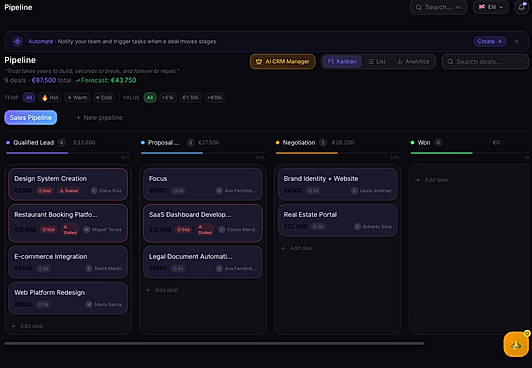The image size is (532, 368).
Task: Click the Automate link
Action: [x=40, y=41]
